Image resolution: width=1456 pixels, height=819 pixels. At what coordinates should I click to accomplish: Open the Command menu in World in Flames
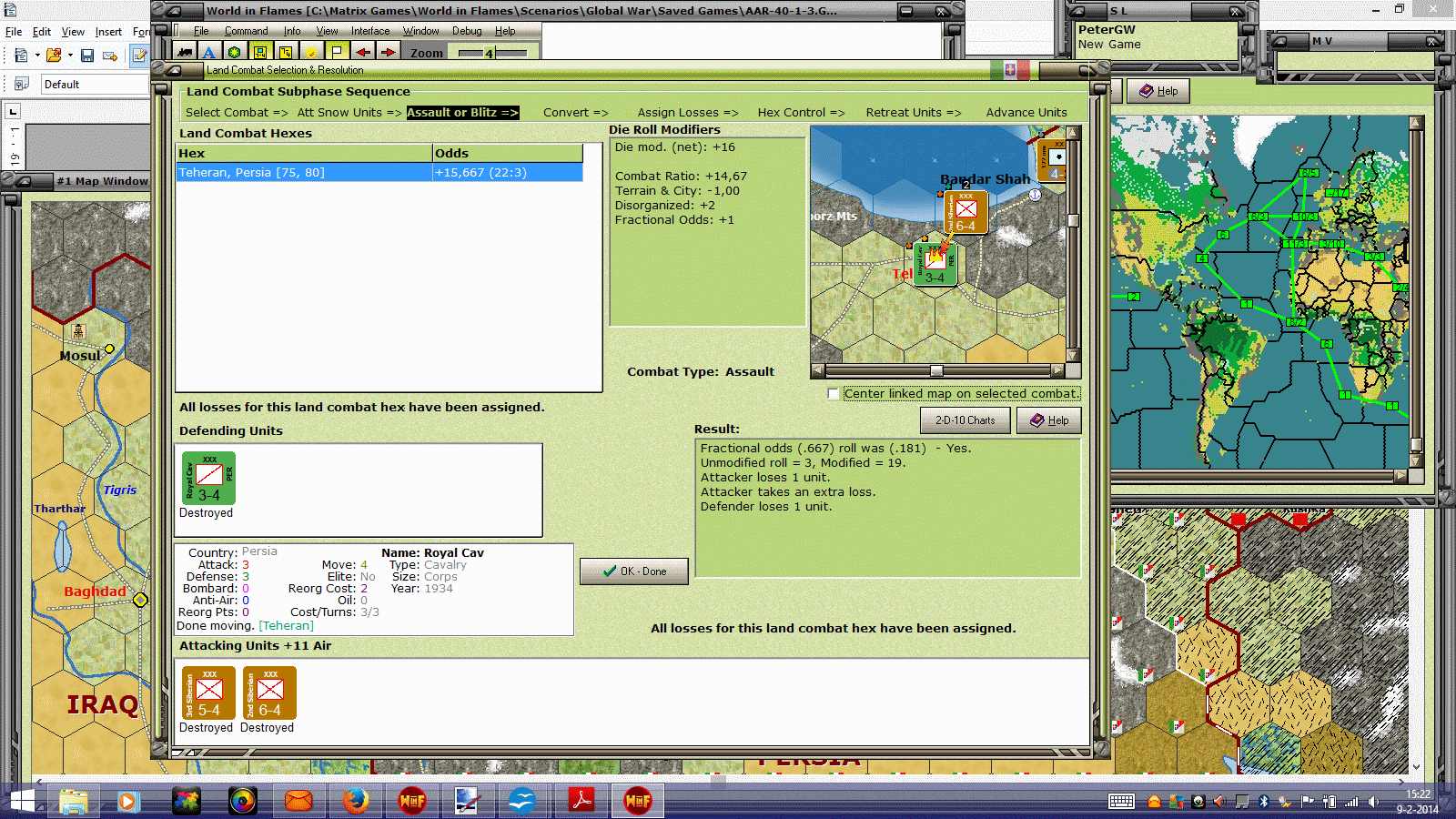point(247,31)
